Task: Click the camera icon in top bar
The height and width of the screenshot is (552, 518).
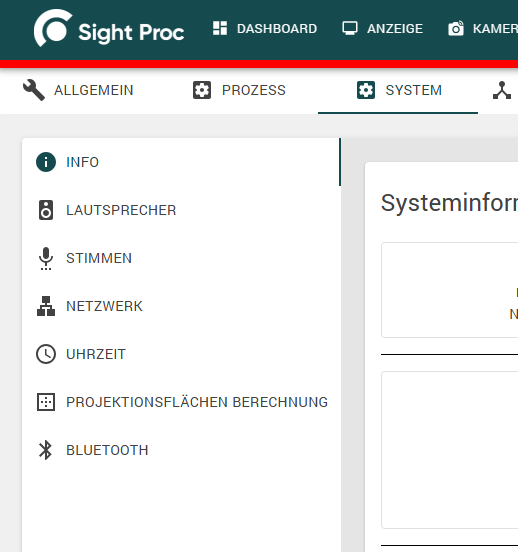Action: coord(456,29)
